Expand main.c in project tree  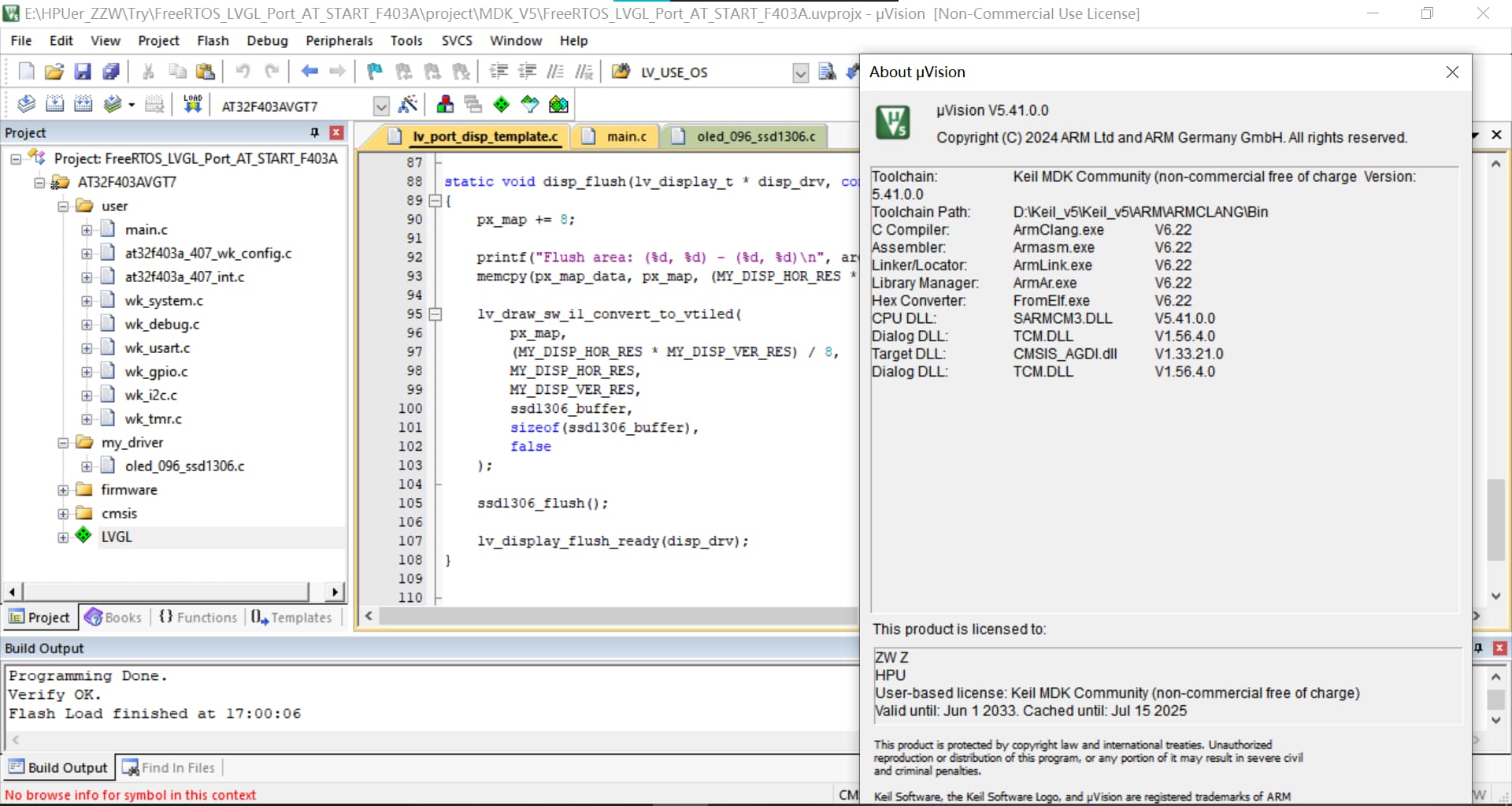point(87,230)
